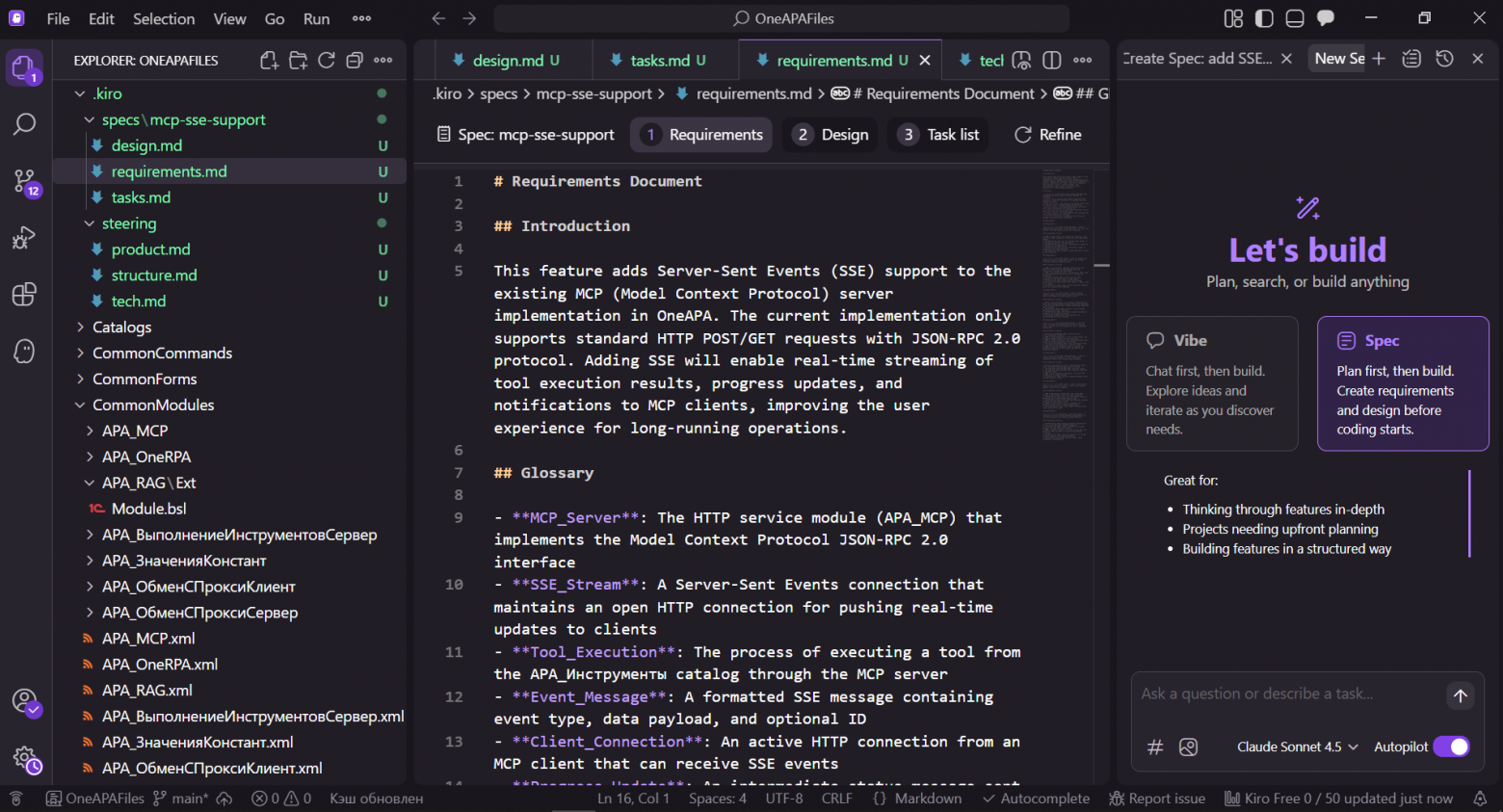1503x812 pixels.
Task: Open the Claude Sonnet 4.5 model dropdown
Action: coord(1297,747)
